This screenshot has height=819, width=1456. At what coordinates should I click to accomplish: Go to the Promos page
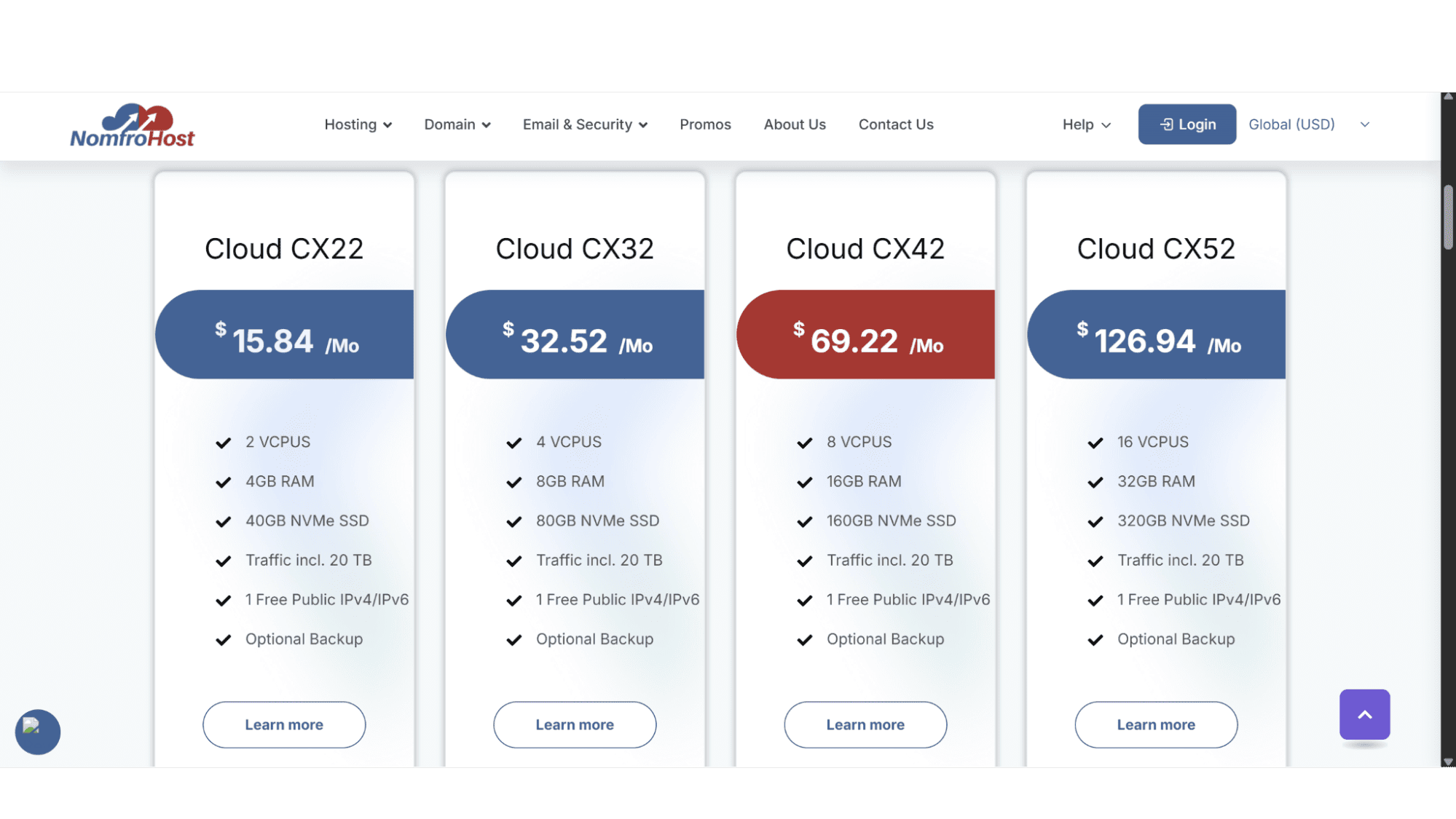click(x=705, y=124)
